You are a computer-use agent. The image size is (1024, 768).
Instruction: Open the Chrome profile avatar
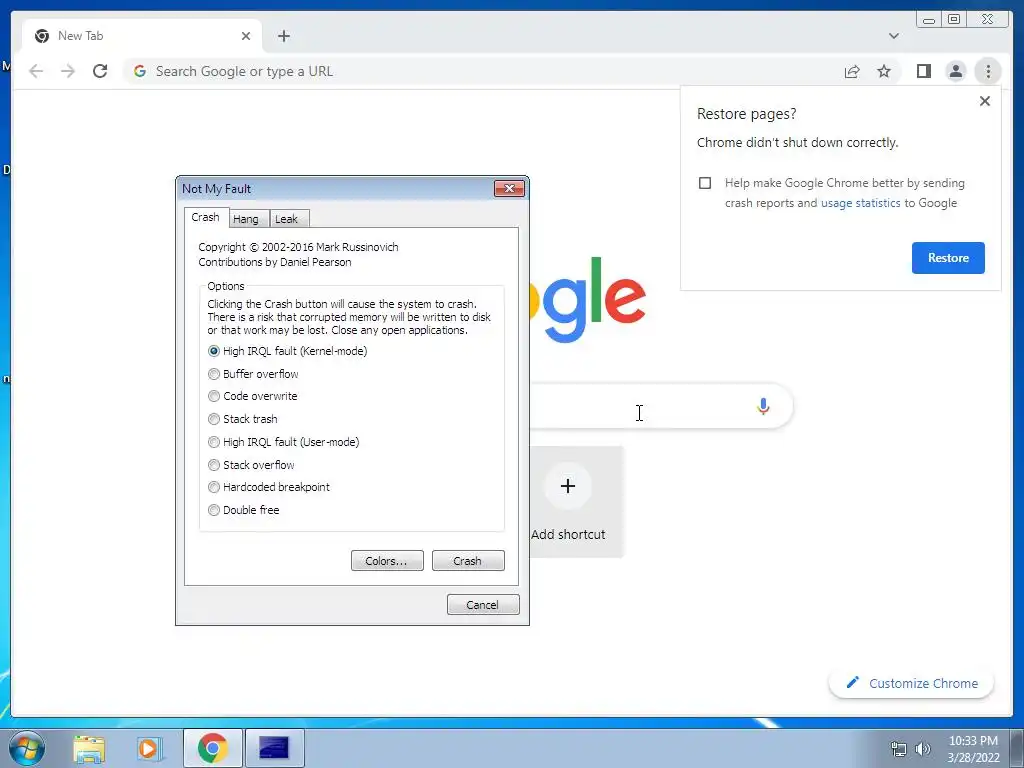pos(955,71)
